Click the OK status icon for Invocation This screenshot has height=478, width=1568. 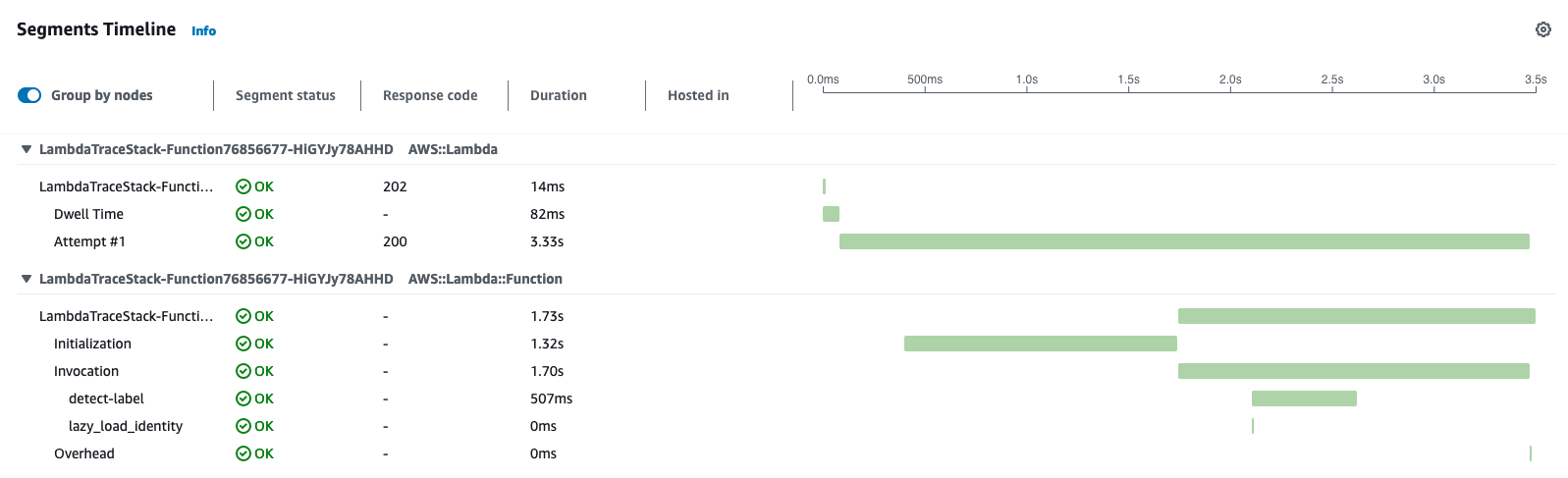tap(243, 371)
